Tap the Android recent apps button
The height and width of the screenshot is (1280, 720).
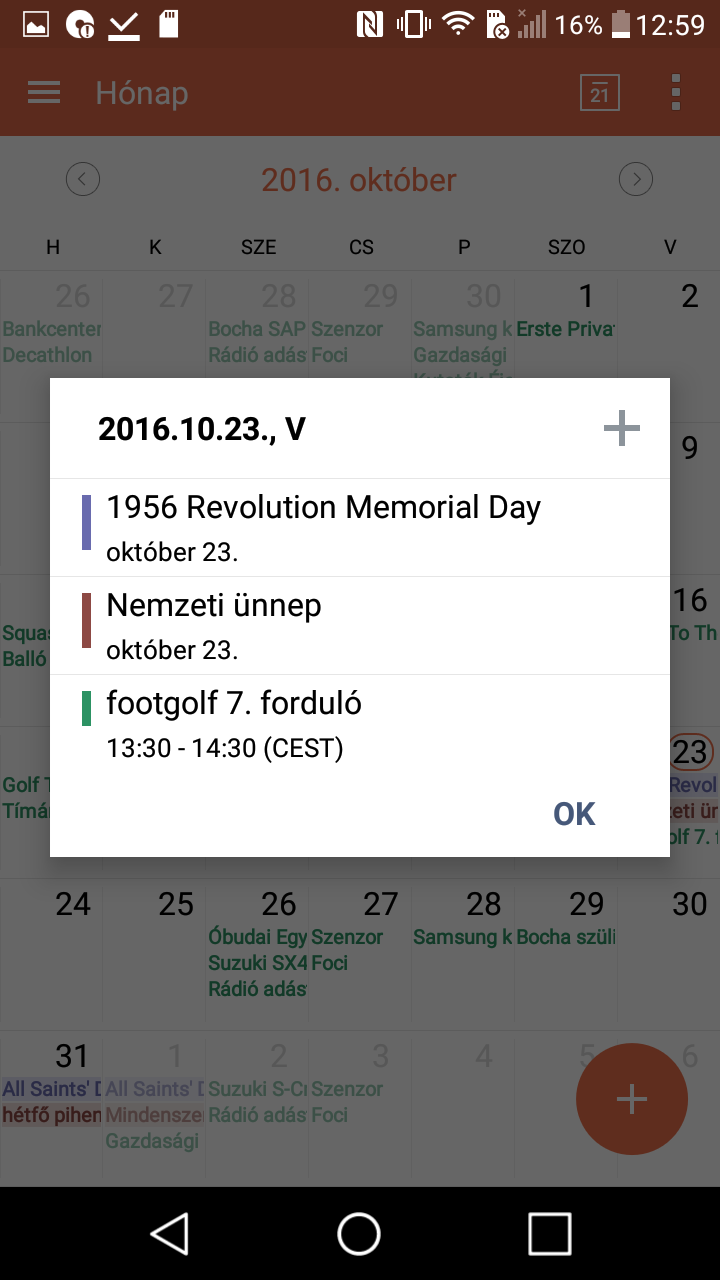coord(550,1233)
